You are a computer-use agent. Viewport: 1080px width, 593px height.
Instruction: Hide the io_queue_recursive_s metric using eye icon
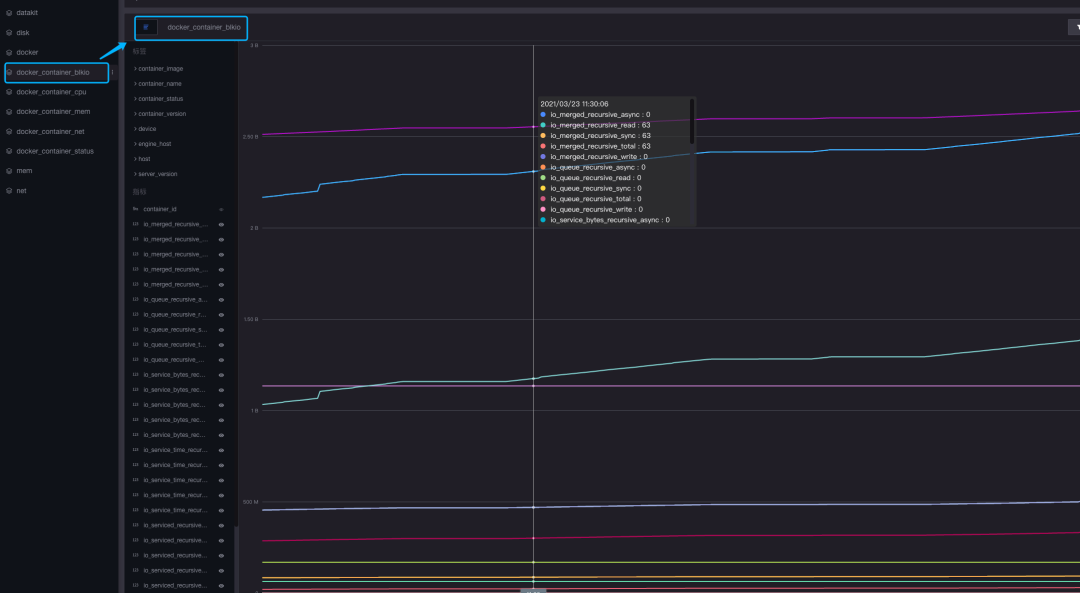pyautogui.click(x=221, y=330)
